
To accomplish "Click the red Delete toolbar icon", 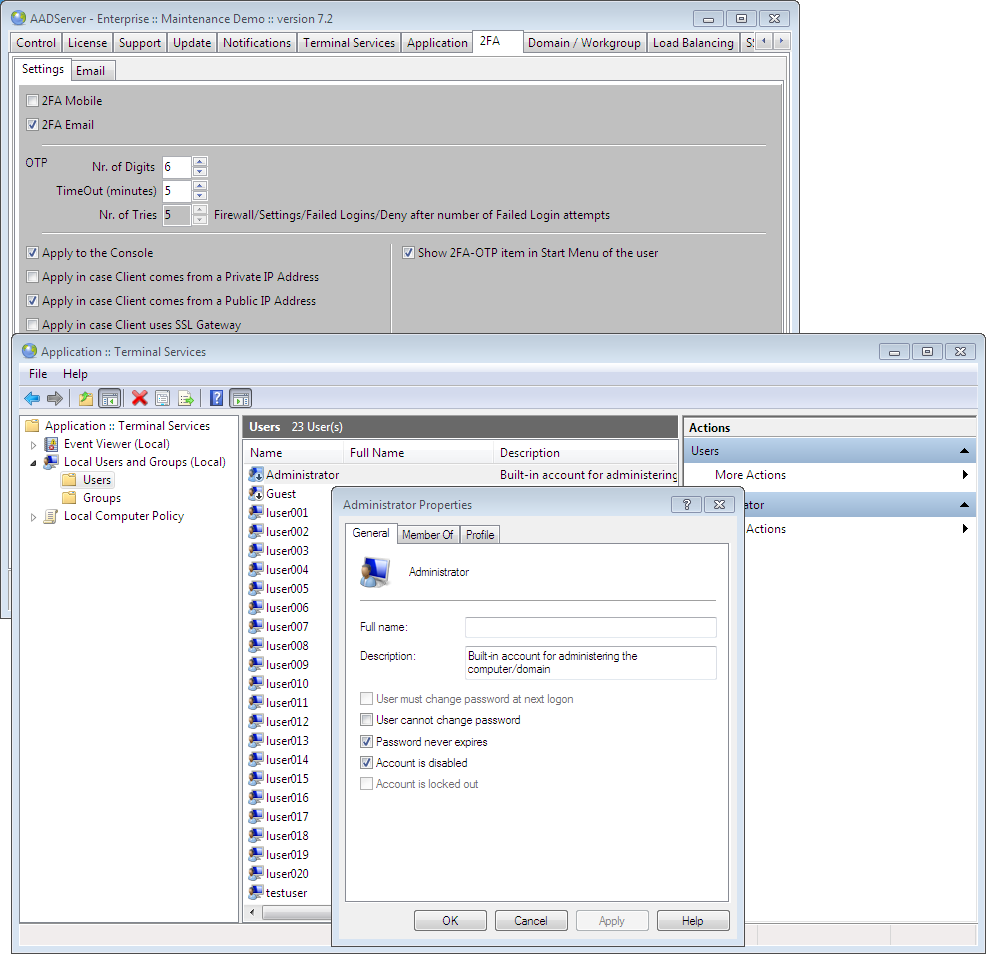I will click(140, 398).
